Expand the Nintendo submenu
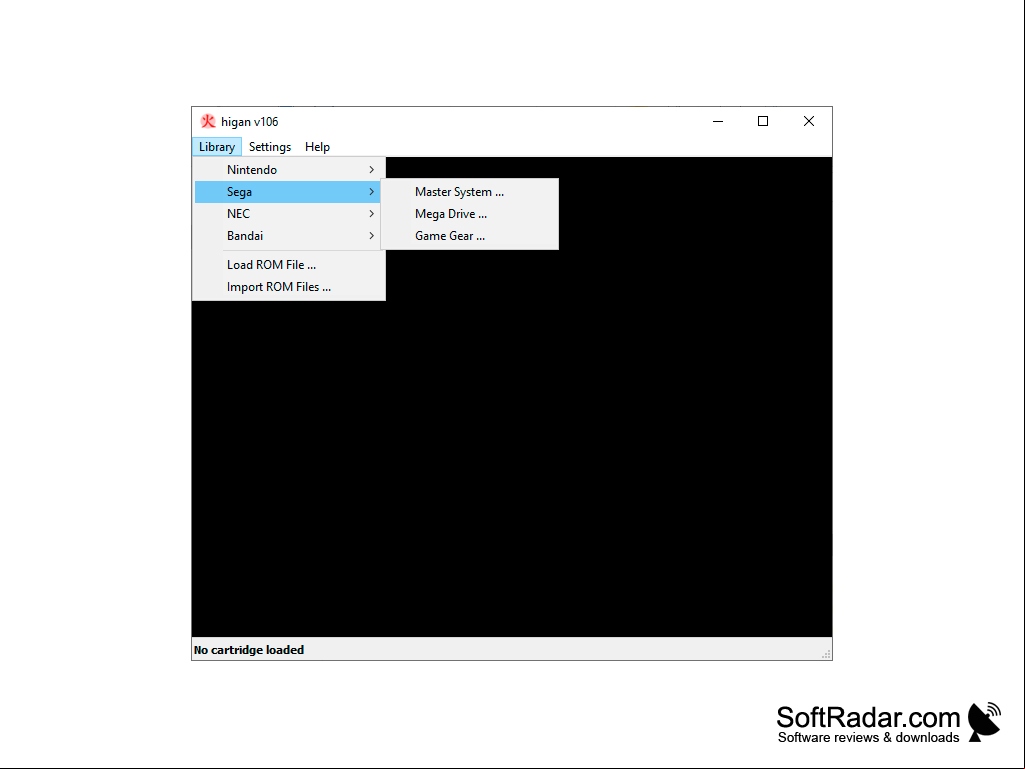The height and width of the screenshot is (769, 1025). [288, 170]
